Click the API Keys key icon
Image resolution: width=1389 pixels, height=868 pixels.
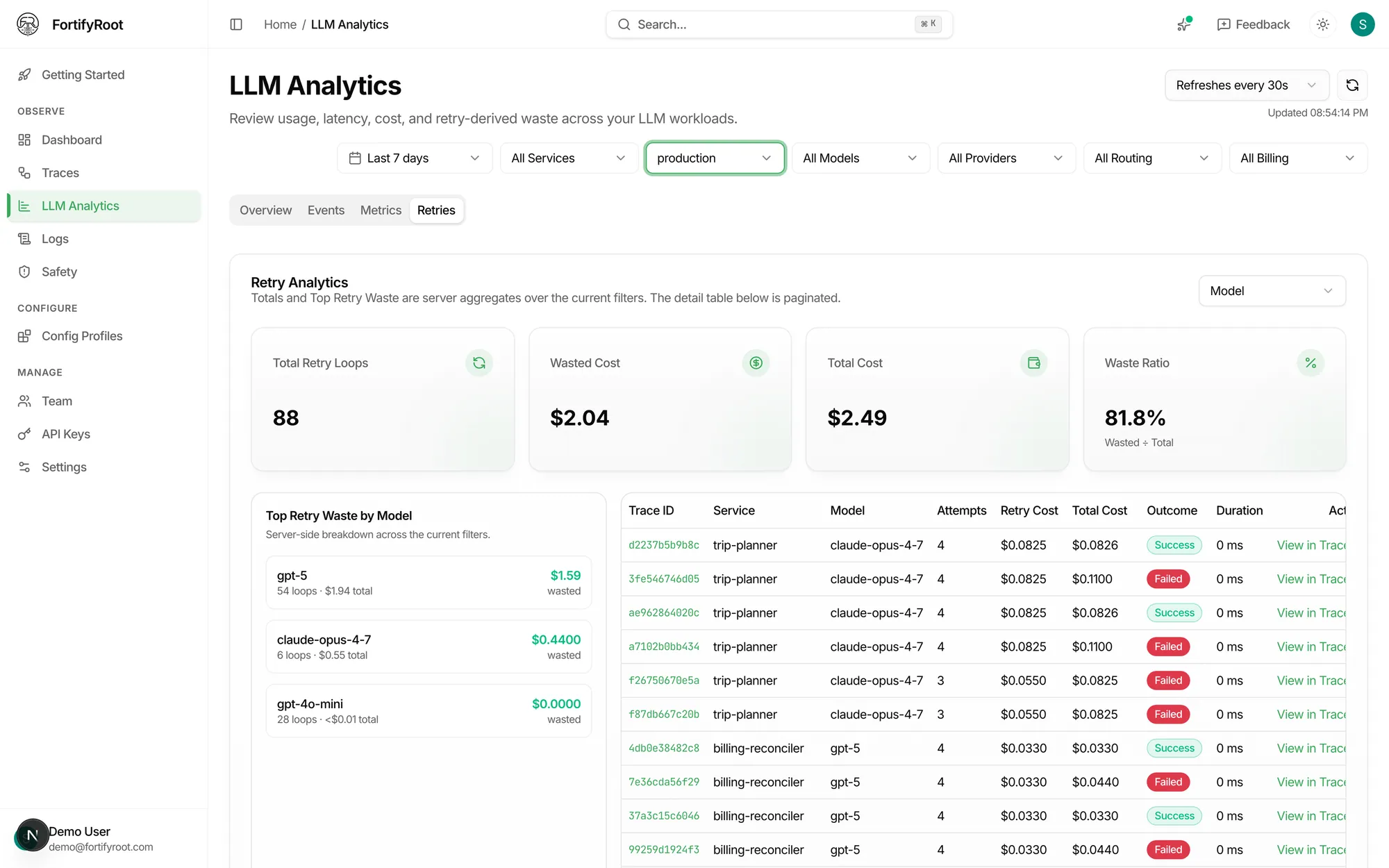click(x=24, y=434)
